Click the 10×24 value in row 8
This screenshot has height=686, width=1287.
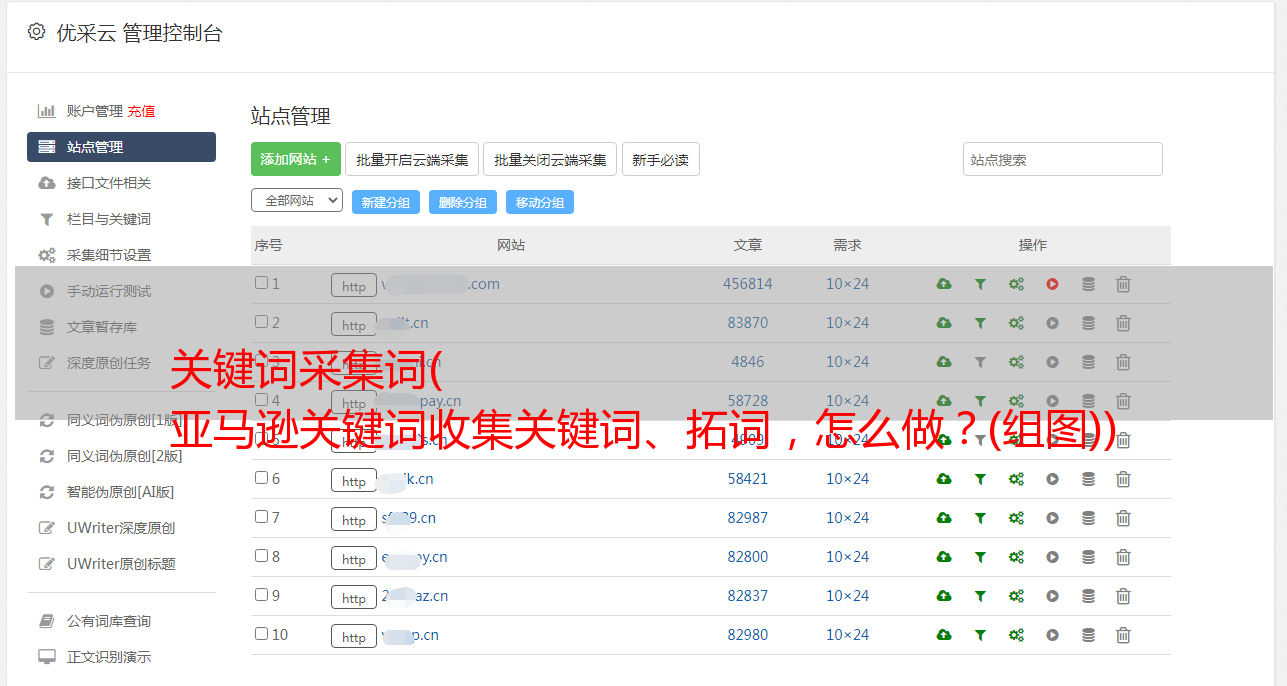pos(848,557)
